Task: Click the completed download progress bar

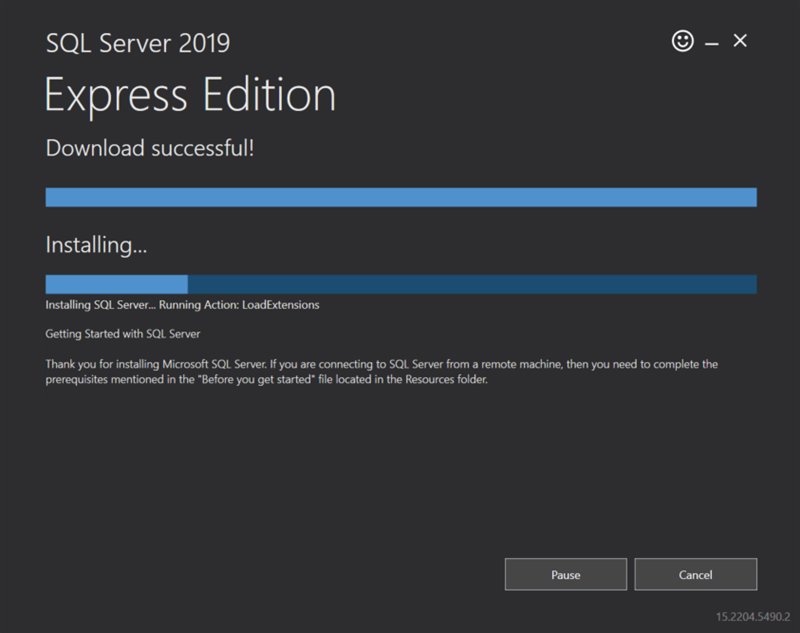Action: tap(400, 197)
